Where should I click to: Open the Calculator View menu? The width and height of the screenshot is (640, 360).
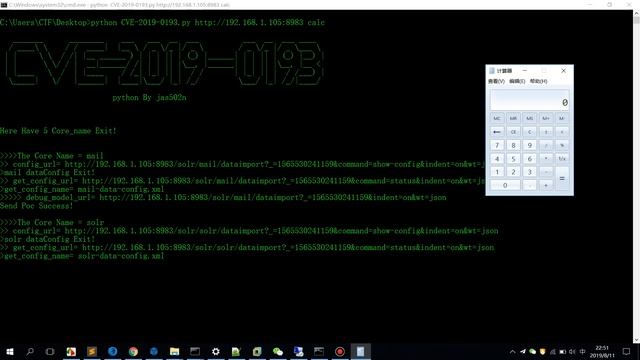pyautogui.click(x=496, y=81)
